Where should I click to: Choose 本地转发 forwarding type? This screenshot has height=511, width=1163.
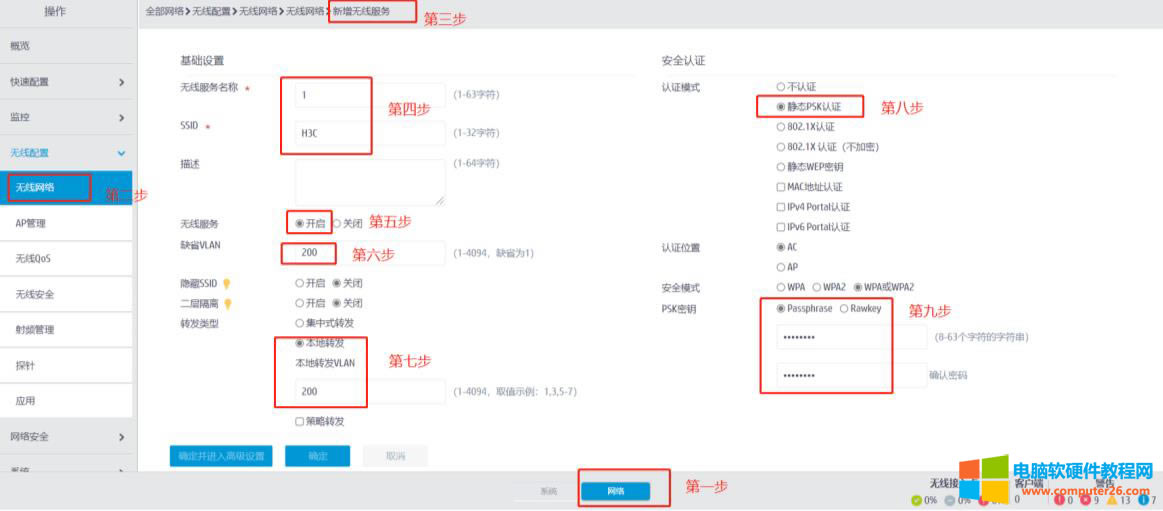[x=300, y=343]
